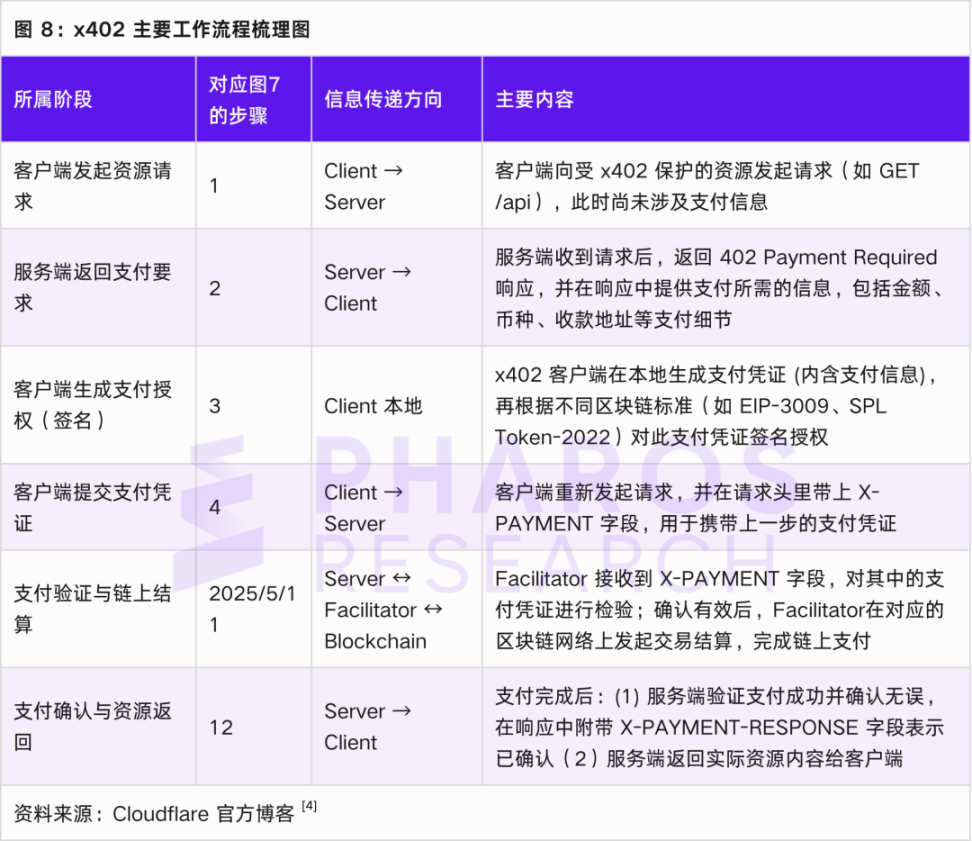Select the Client 本地 direction cell
Viewport: 972px width, 841px height.
pyautogui.click(x=373, y=406)
